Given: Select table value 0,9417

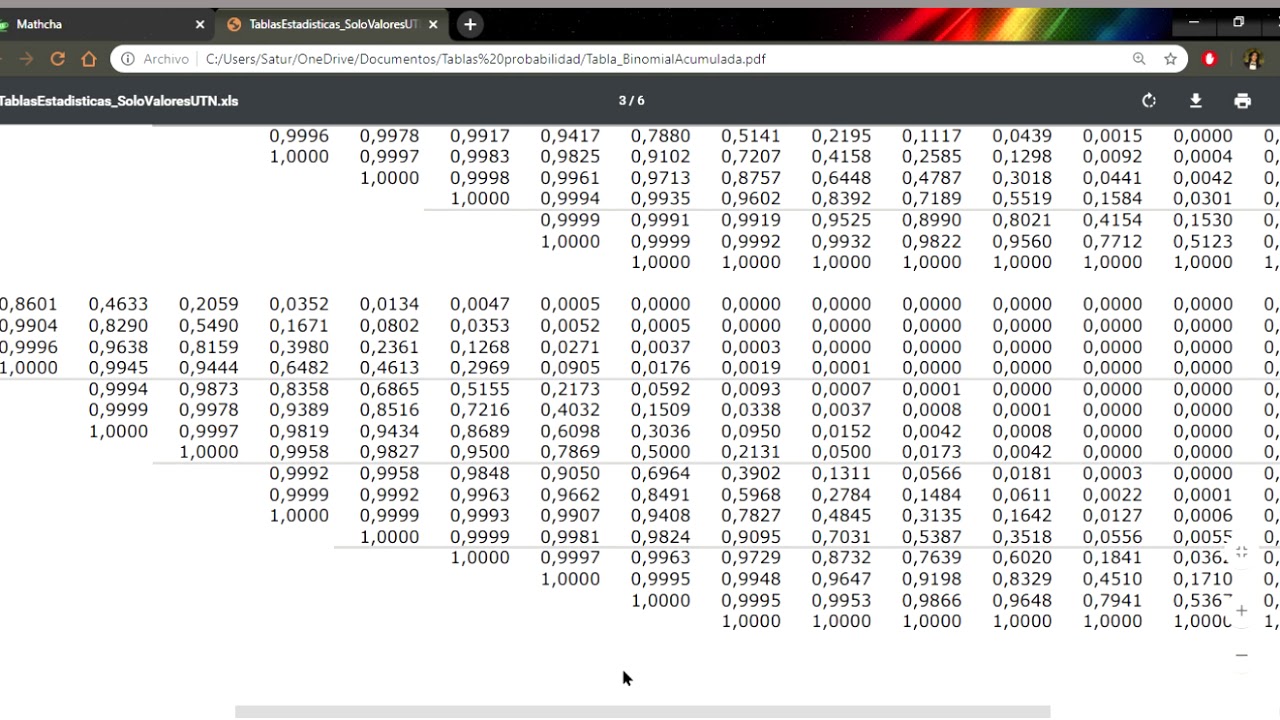Looking at the screenshot, I should pyautogui.click(x=570, y=136).
